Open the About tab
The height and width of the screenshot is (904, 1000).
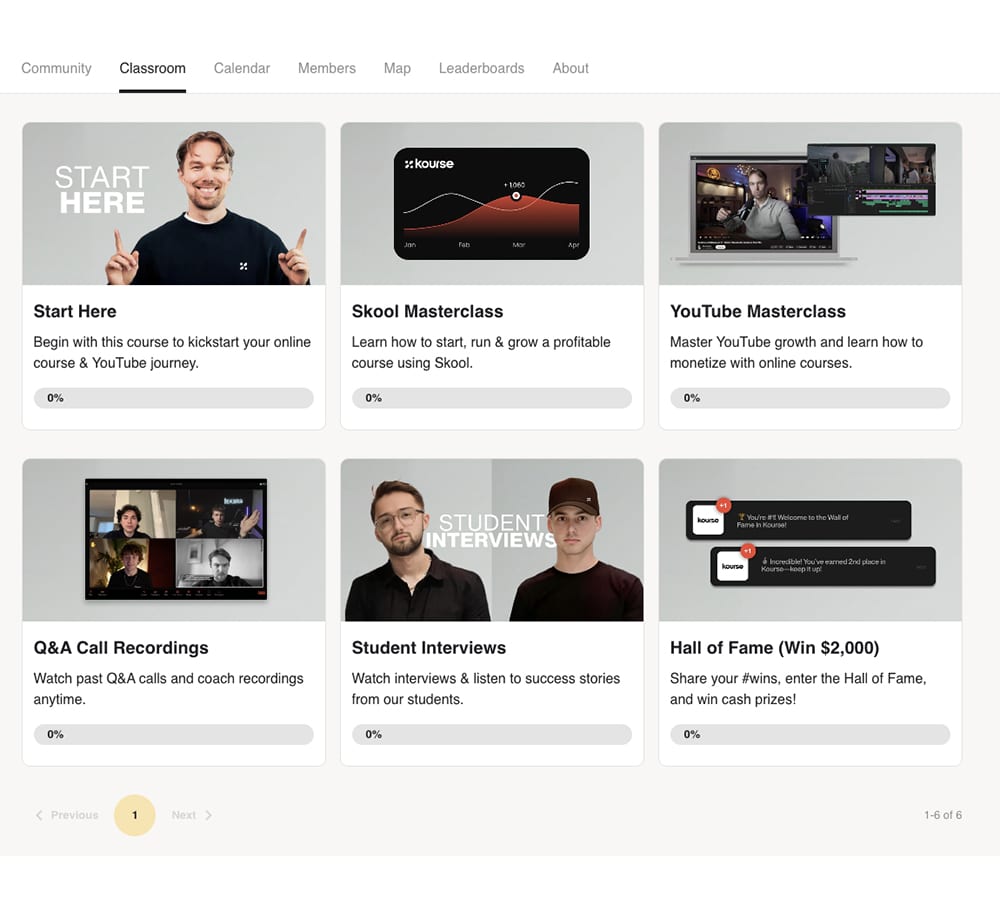tap(571, 68)
